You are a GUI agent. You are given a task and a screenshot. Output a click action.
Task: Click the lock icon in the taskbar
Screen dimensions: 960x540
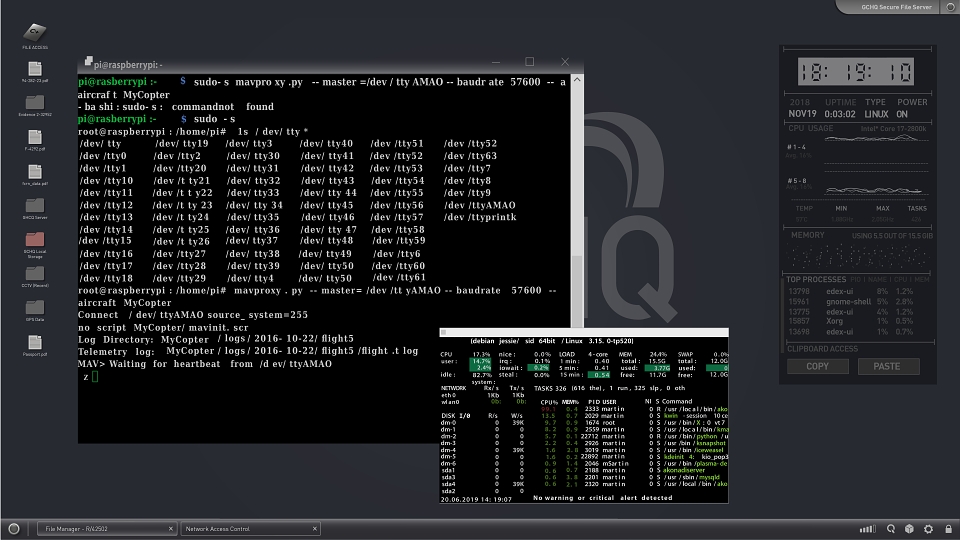point(948,528)
